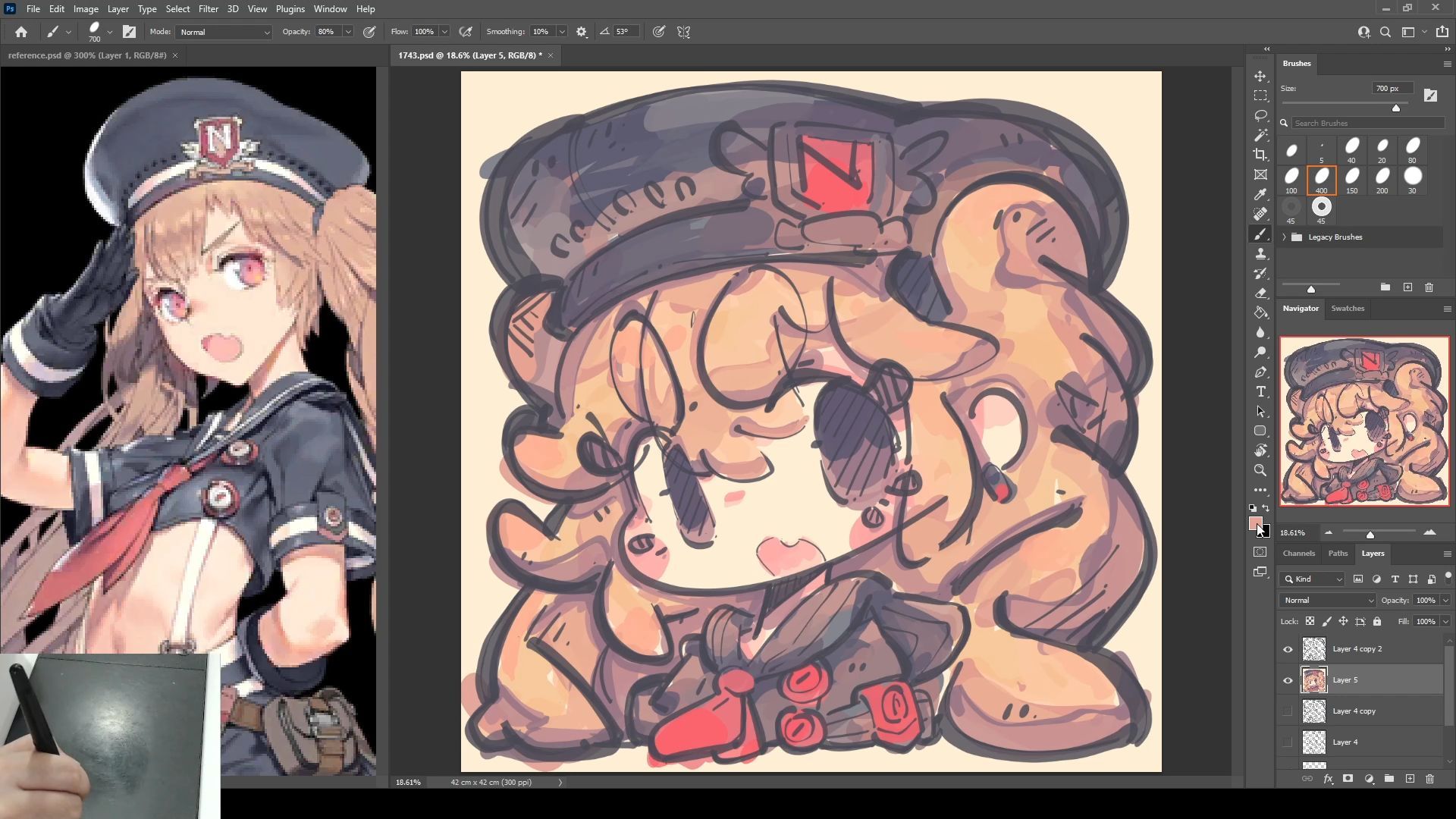This screenshot has height=819, width=1456.
Task: Select the Eyedropper tool
Action: pos(1260,194)
